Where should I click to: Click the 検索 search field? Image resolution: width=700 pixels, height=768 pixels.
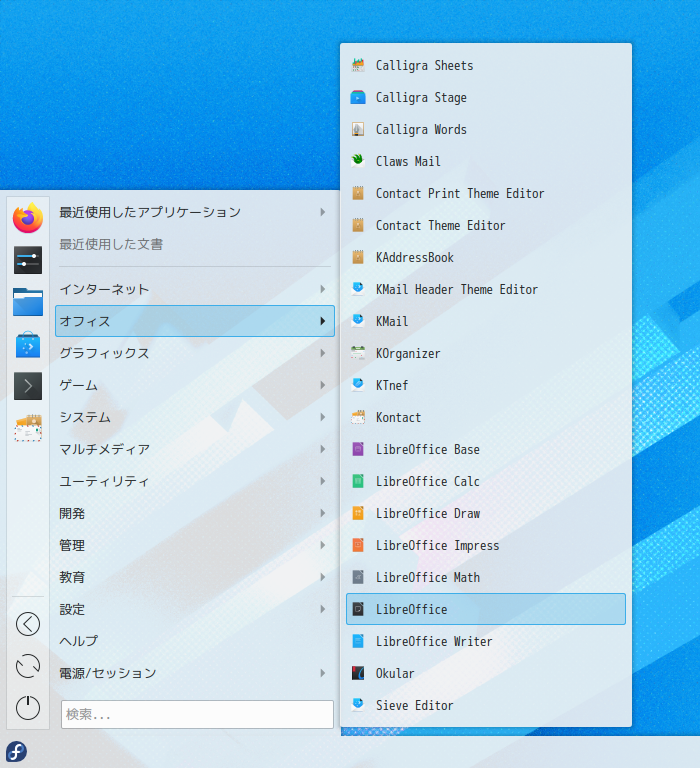(197, 714)
